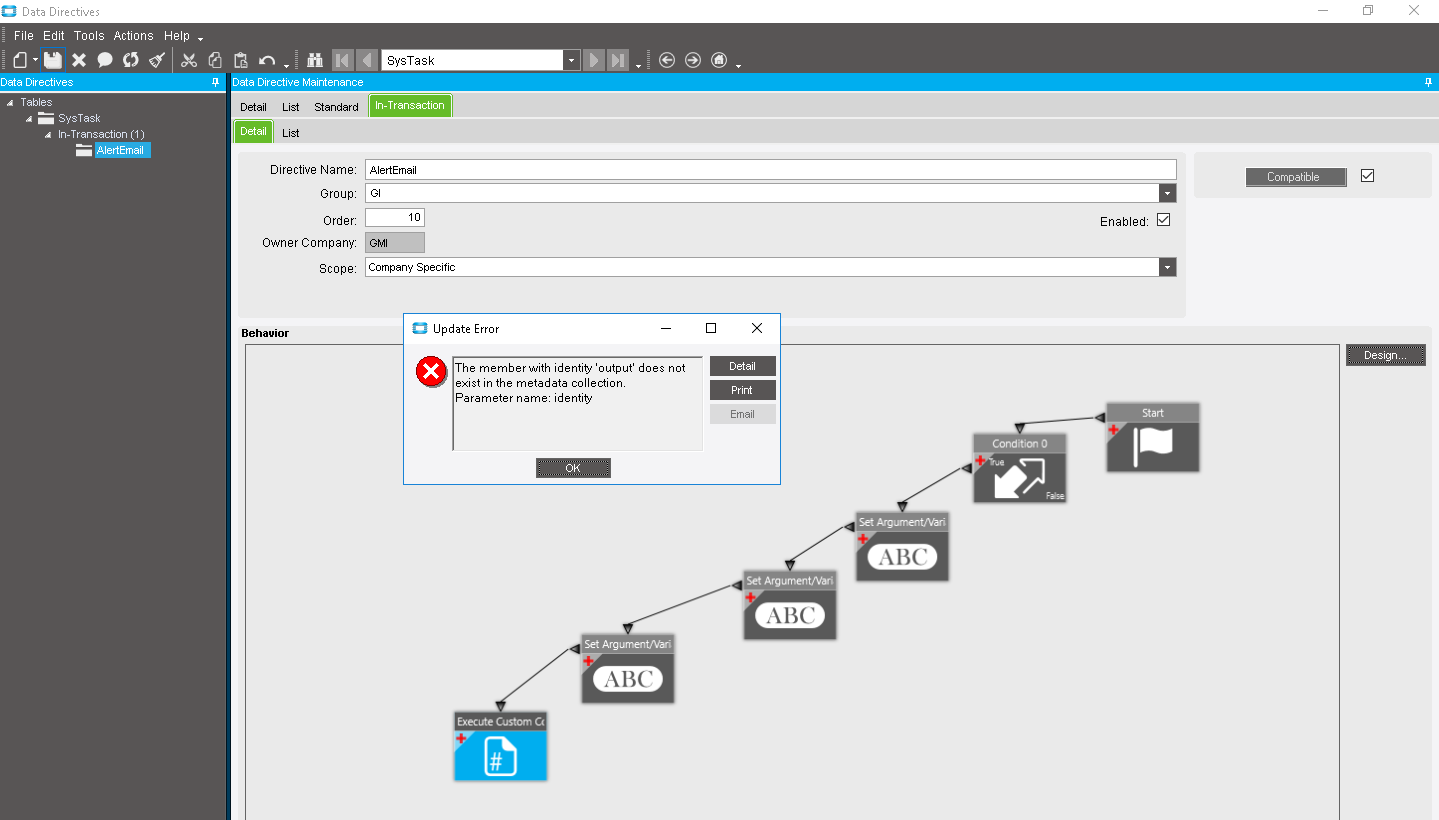Collapse the In-Transaction (1) tree node
This screenshot has width=1439, height=820.
[x=48, y=134]
